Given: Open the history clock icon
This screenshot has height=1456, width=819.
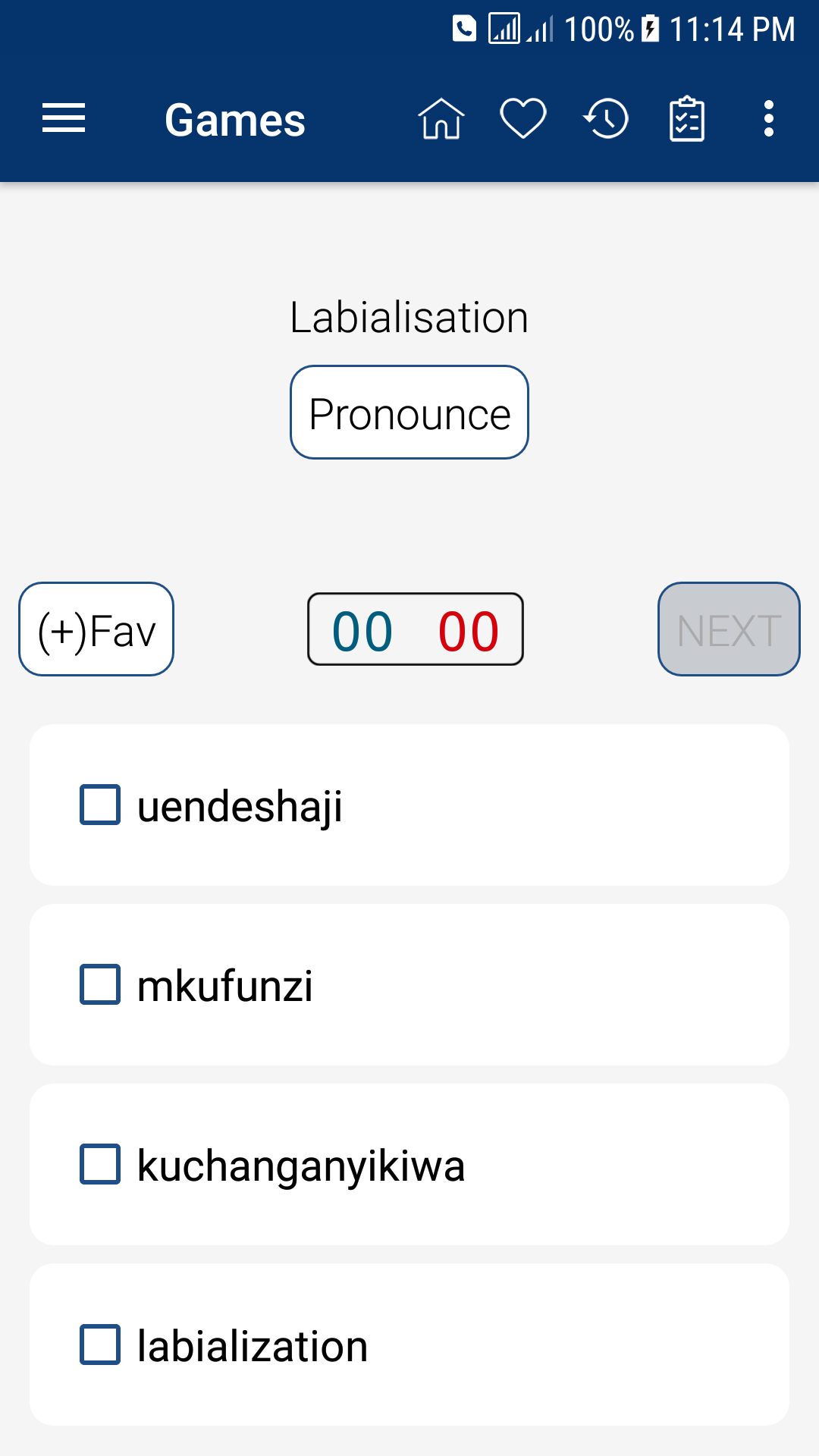Looking at the screenshot, I should coord(606,119).
